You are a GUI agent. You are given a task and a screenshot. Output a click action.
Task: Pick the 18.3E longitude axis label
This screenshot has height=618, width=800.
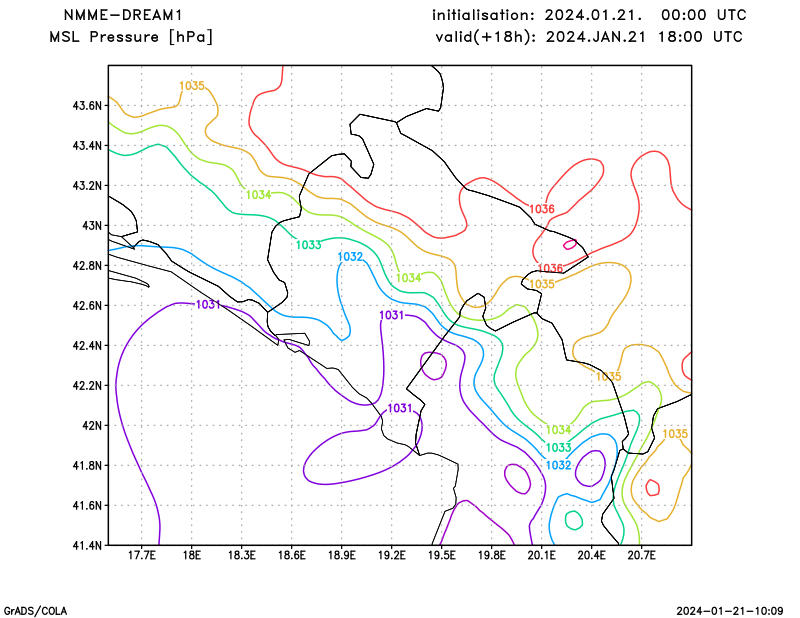(241, 555)
